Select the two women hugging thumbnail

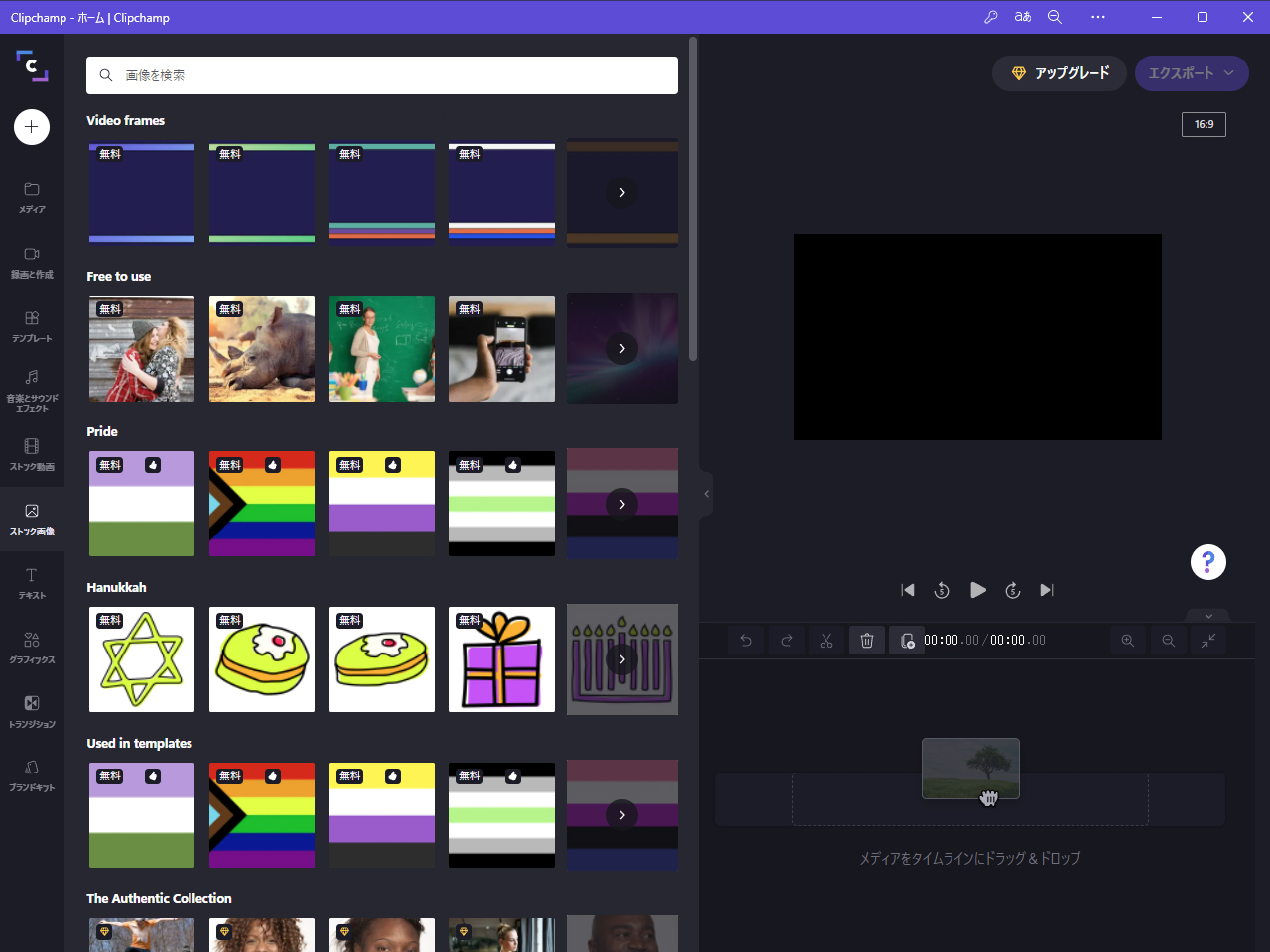142,348
